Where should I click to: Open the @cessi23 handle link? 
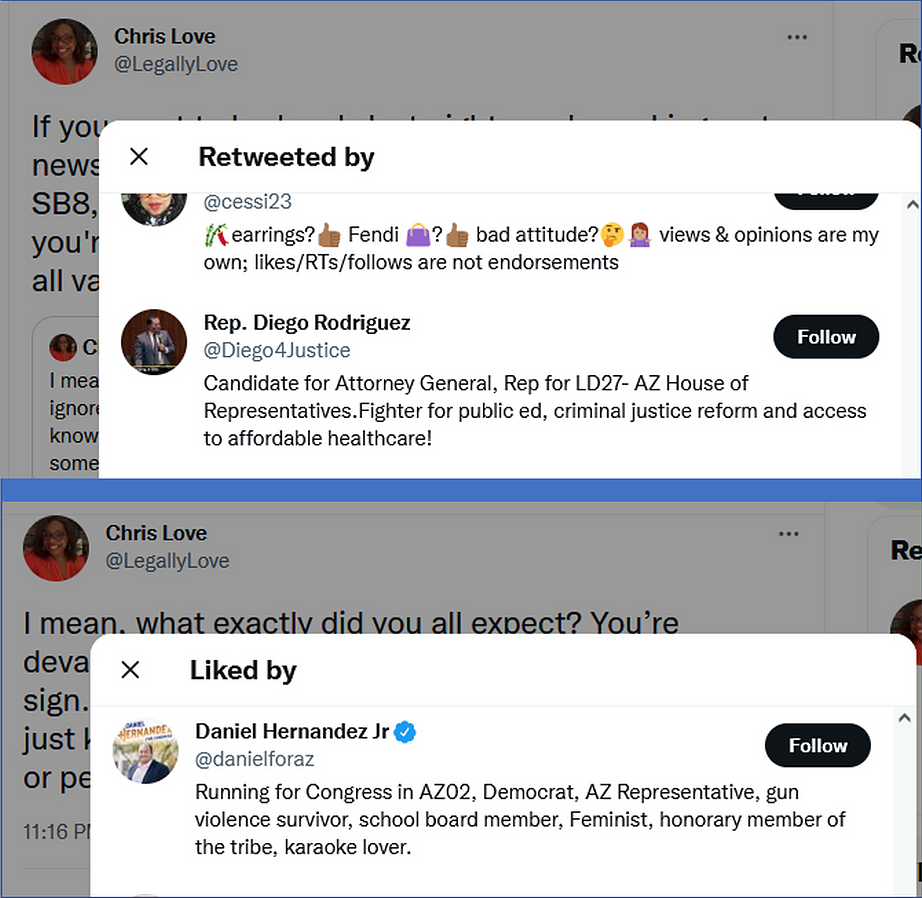[247, 201]
